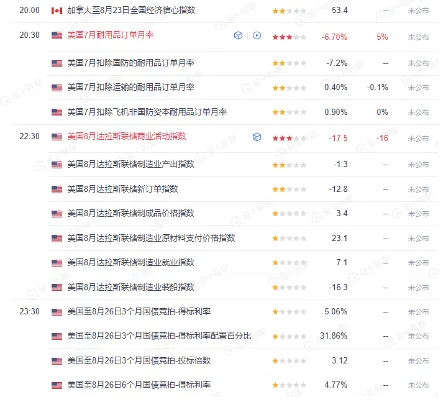Click the previous value -12.8

click(338, 189)
